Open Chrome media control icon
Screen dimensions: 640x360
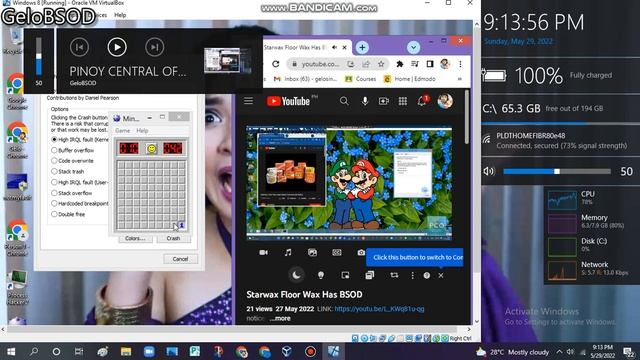[x=415, y=64]
